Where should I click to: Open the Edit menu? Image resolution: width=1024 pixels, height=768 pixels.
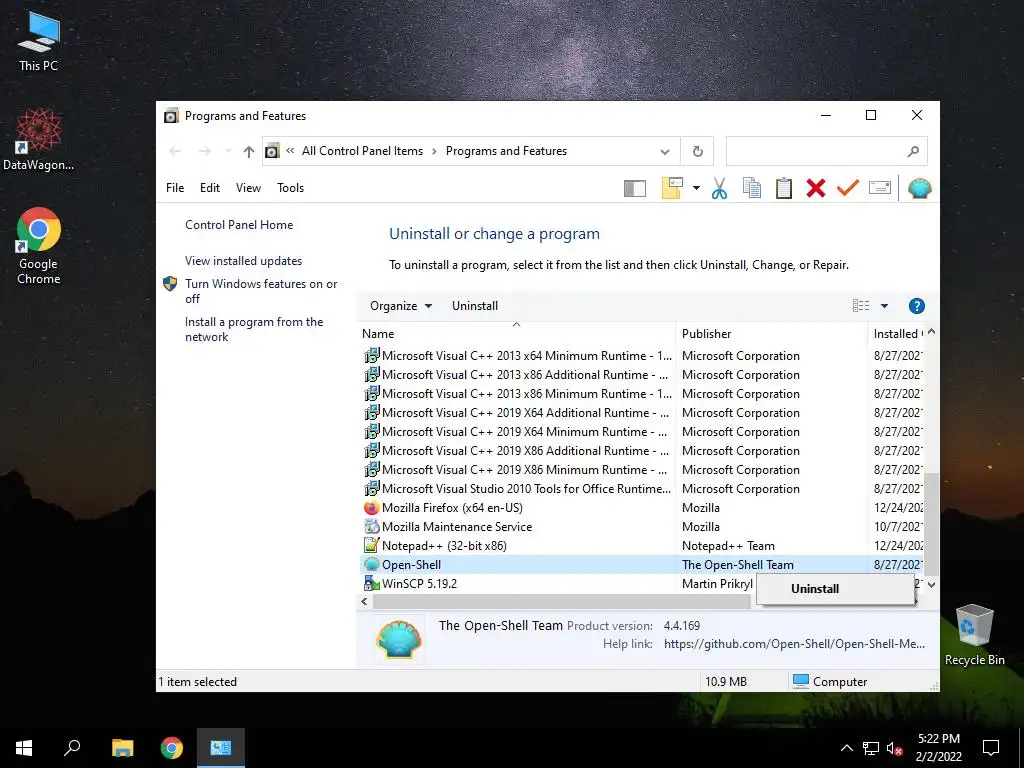(210, 188)
